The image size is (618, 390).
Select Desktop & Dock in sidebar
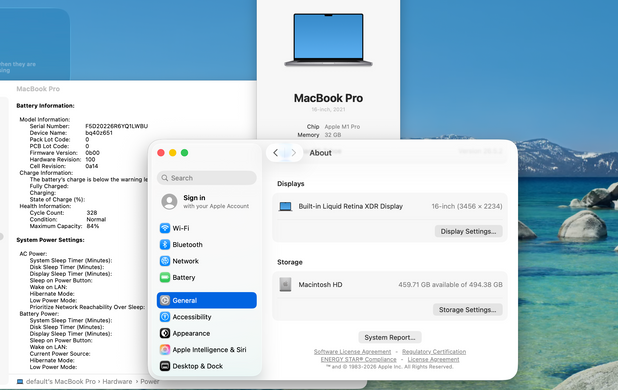207,366
